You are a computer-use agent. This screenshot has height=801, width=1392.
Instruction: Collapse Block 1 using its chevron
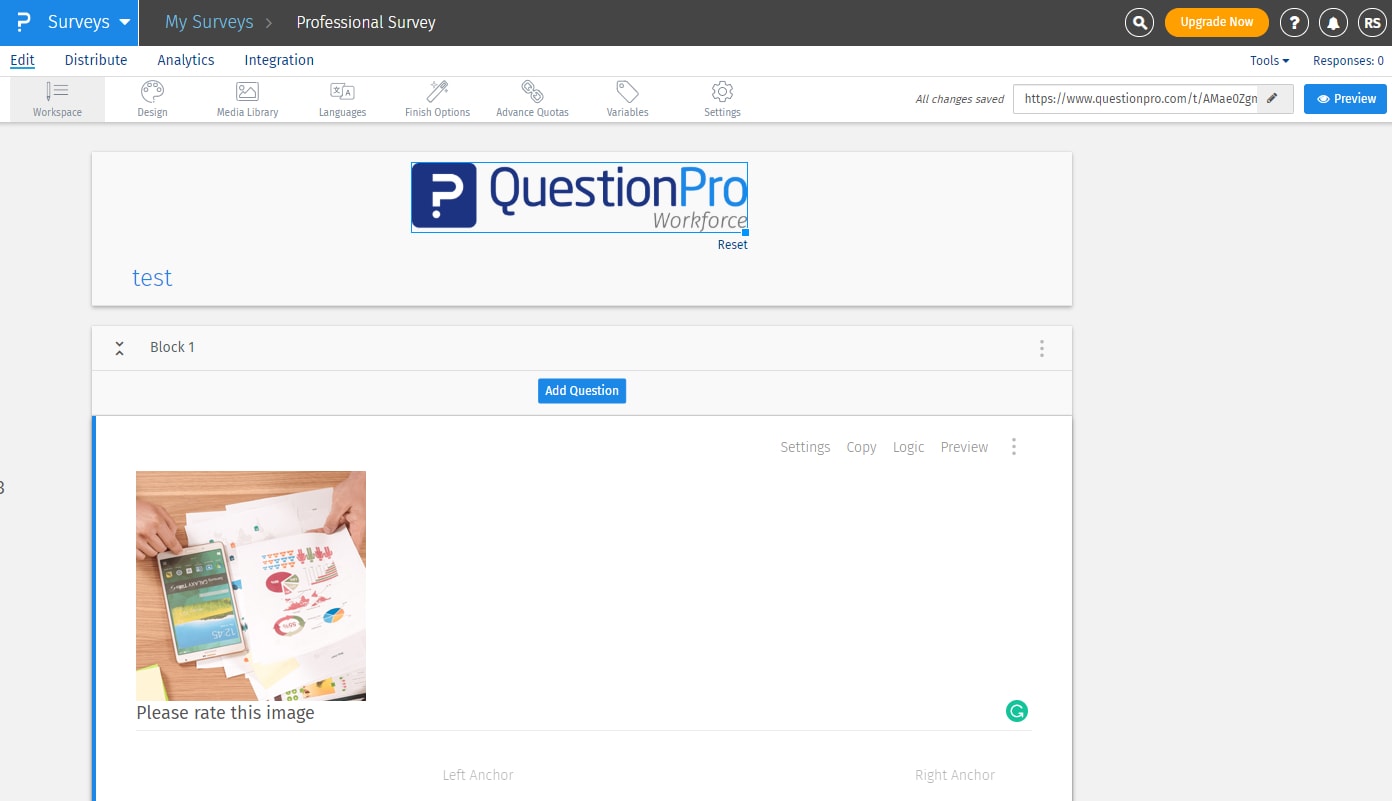119,347
